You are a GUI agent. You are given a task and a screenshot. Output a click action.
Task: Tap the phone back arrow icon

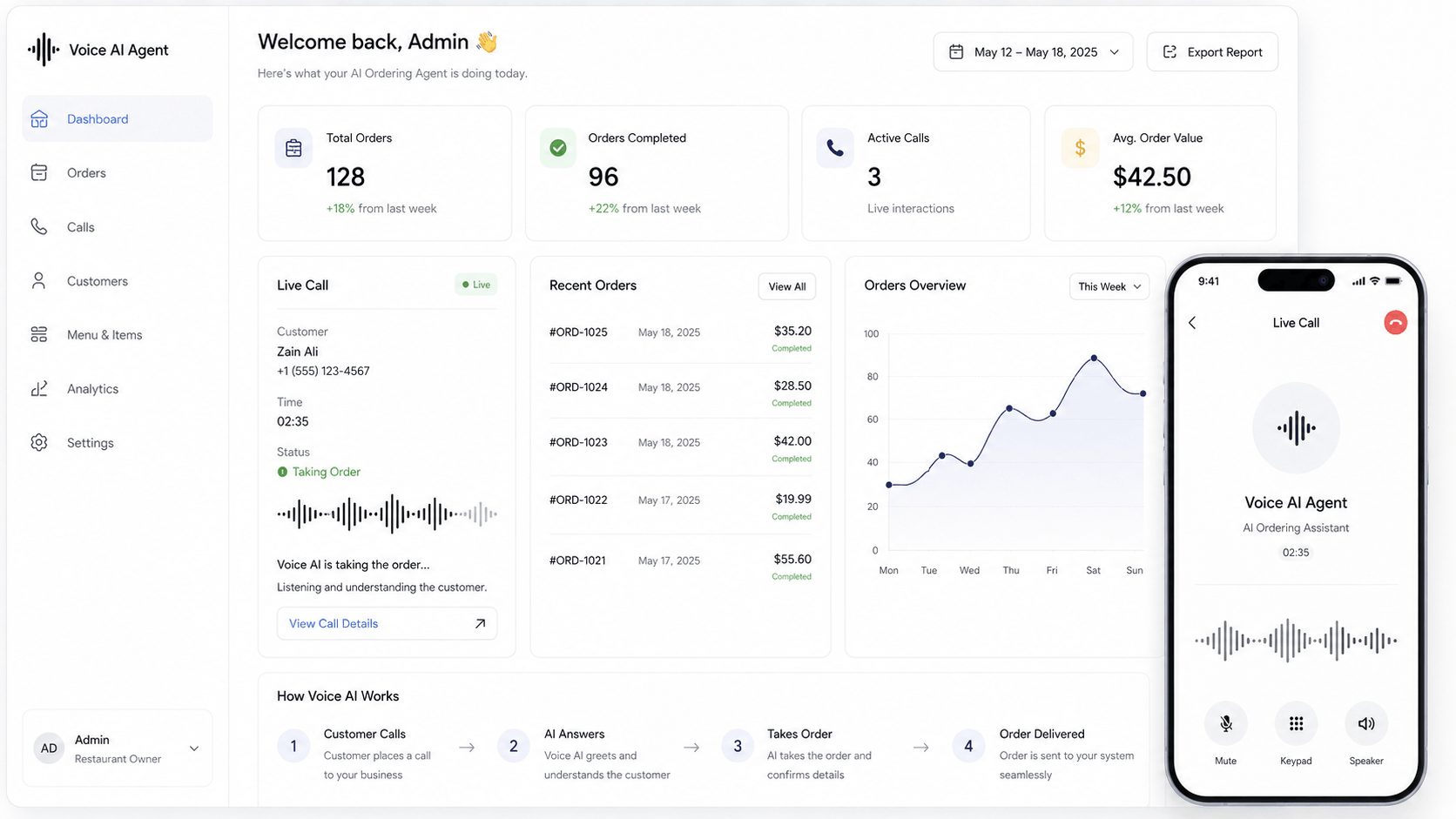[1192, 323]
